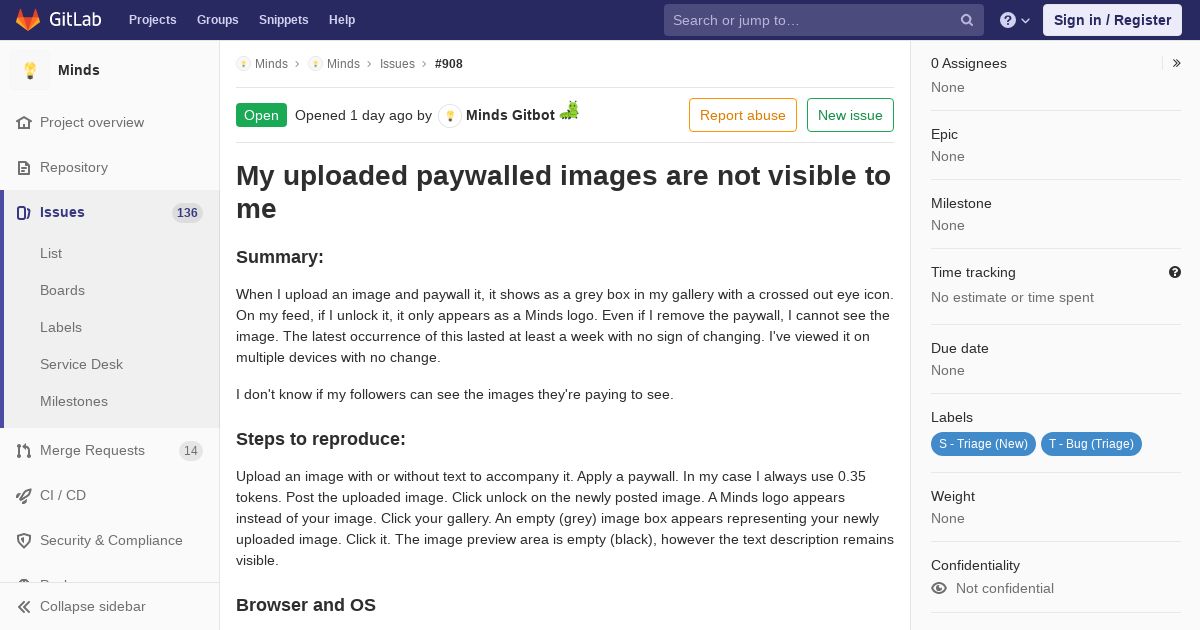This screenshot has width=1200, height=630.
Task: Click the first Minds breadcrumb avatar icon
Action: coord(243,64)
